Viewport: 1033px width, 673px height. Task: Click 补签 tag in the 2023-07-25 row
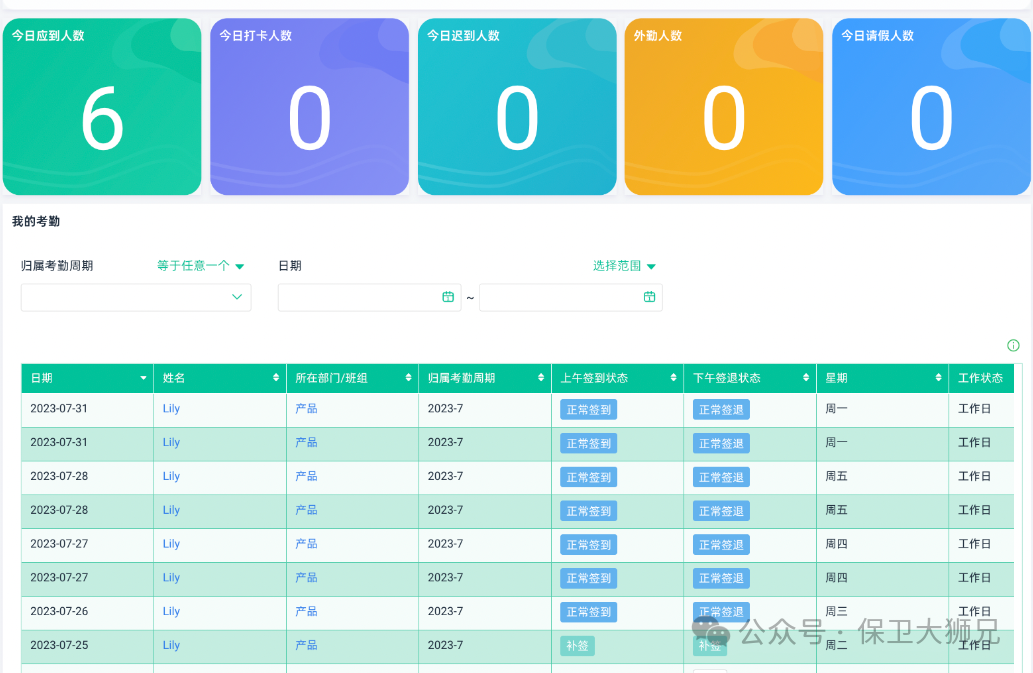(577, 646)
